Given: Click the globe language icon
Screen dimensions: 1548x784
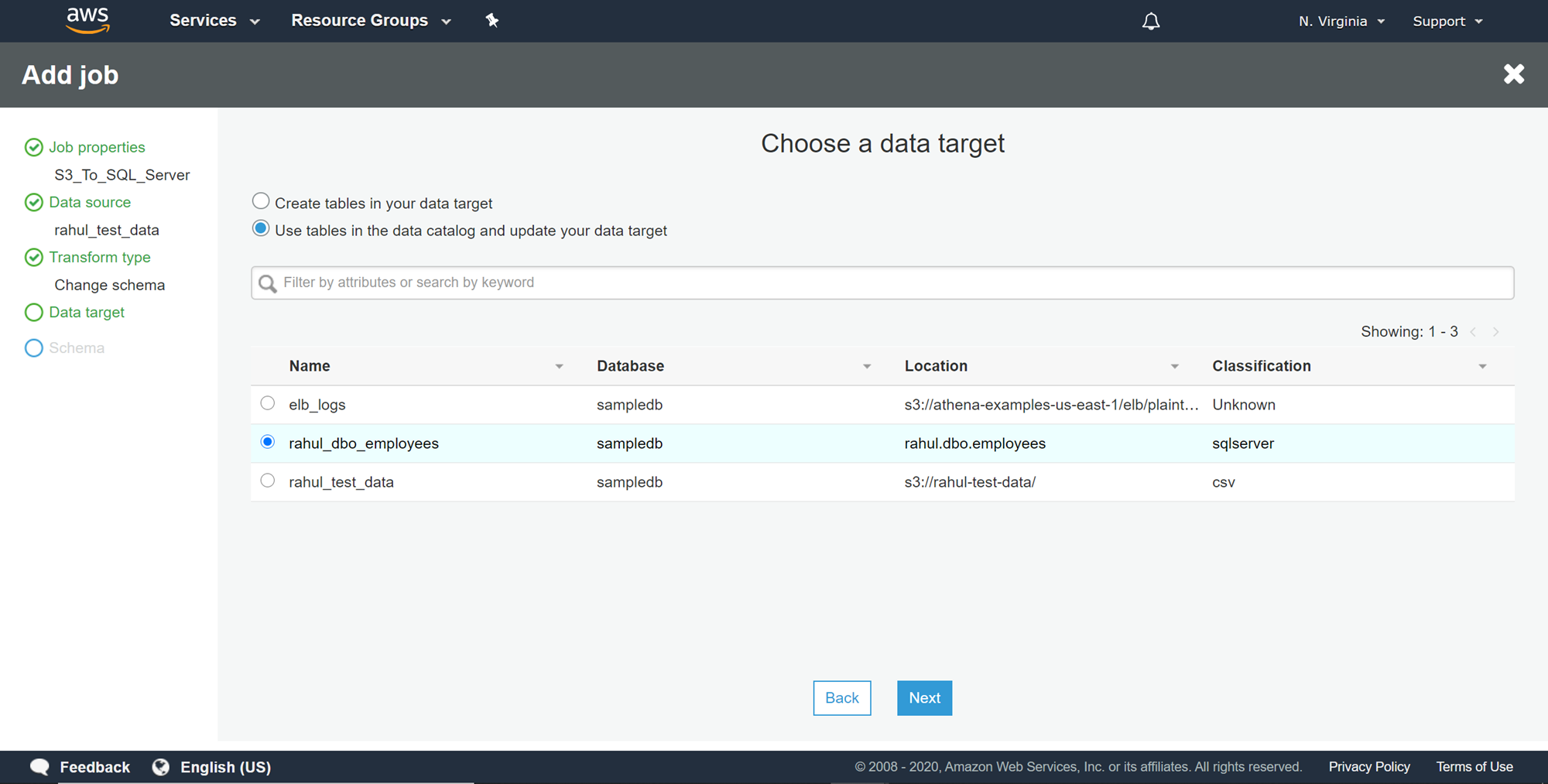Looking at the screenshot, I should (x=161, y=767).
